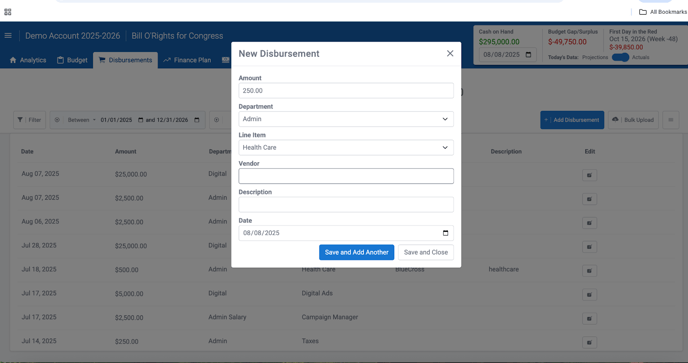
Task: Select the Disbursements tab
Action: [x=125, y=60]
